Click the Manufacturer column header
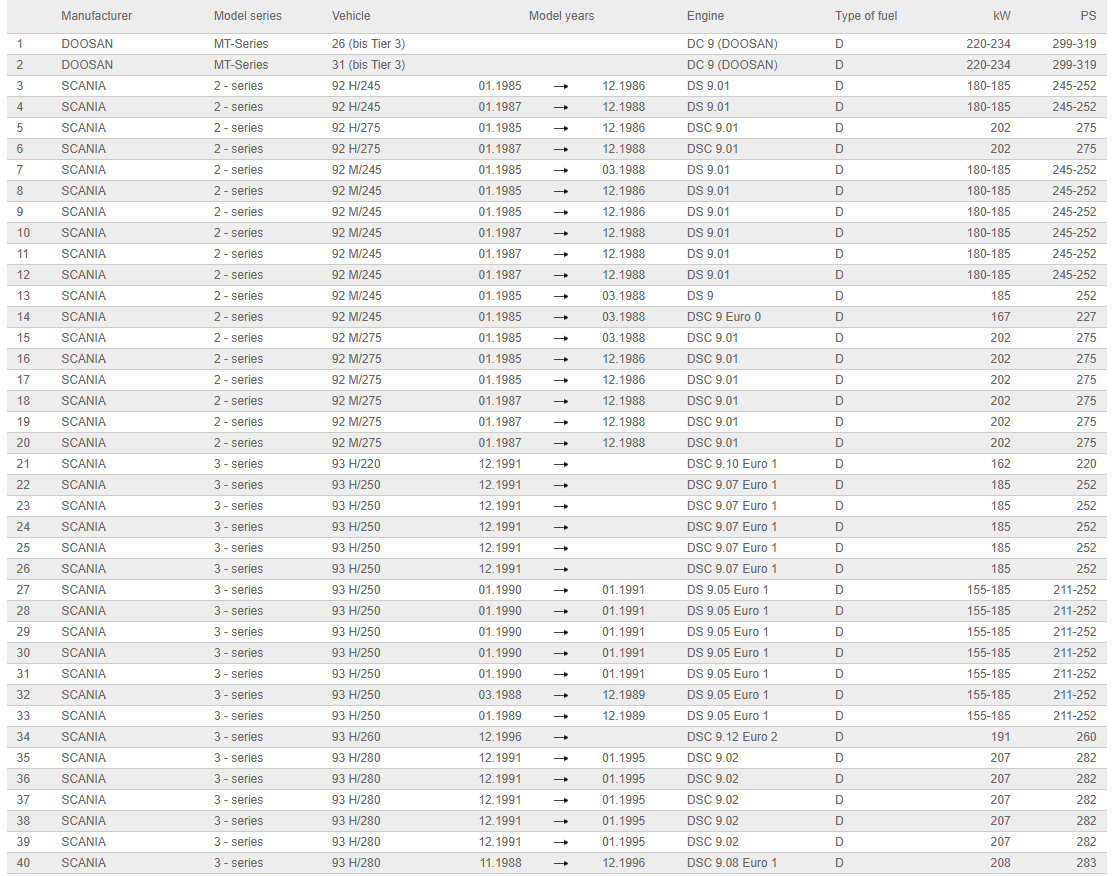 pos(96,16)
